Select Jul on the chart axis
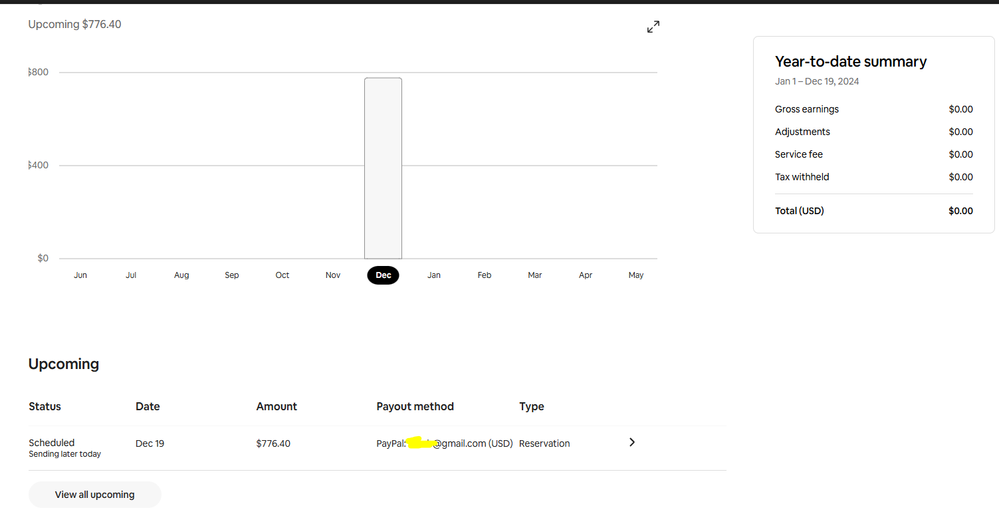 pyautogui.click(x=131, y=275)
